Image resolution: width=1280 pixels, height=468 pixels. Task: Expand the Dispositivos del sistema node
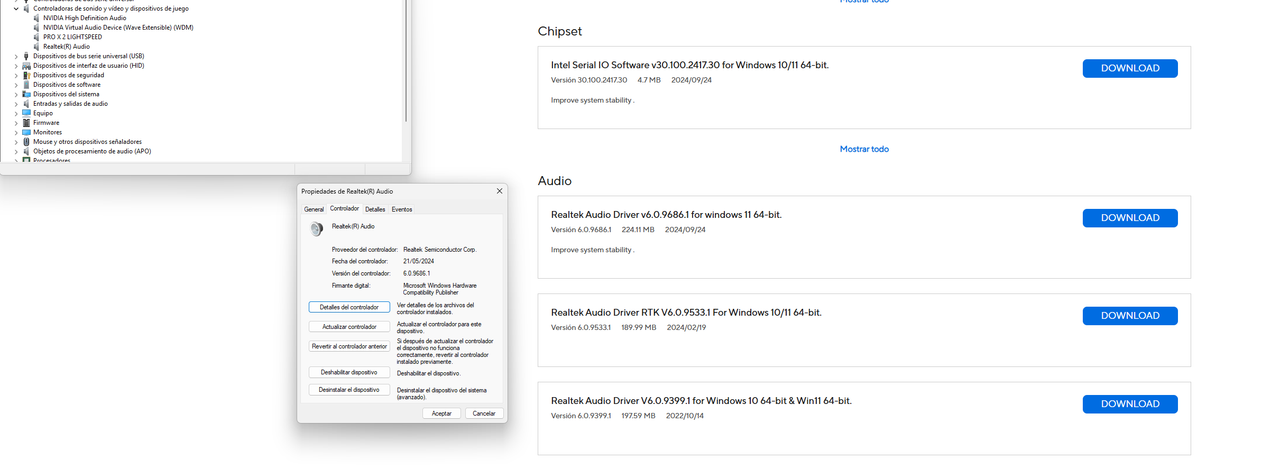pyautogui.click(x=16, y=94)
